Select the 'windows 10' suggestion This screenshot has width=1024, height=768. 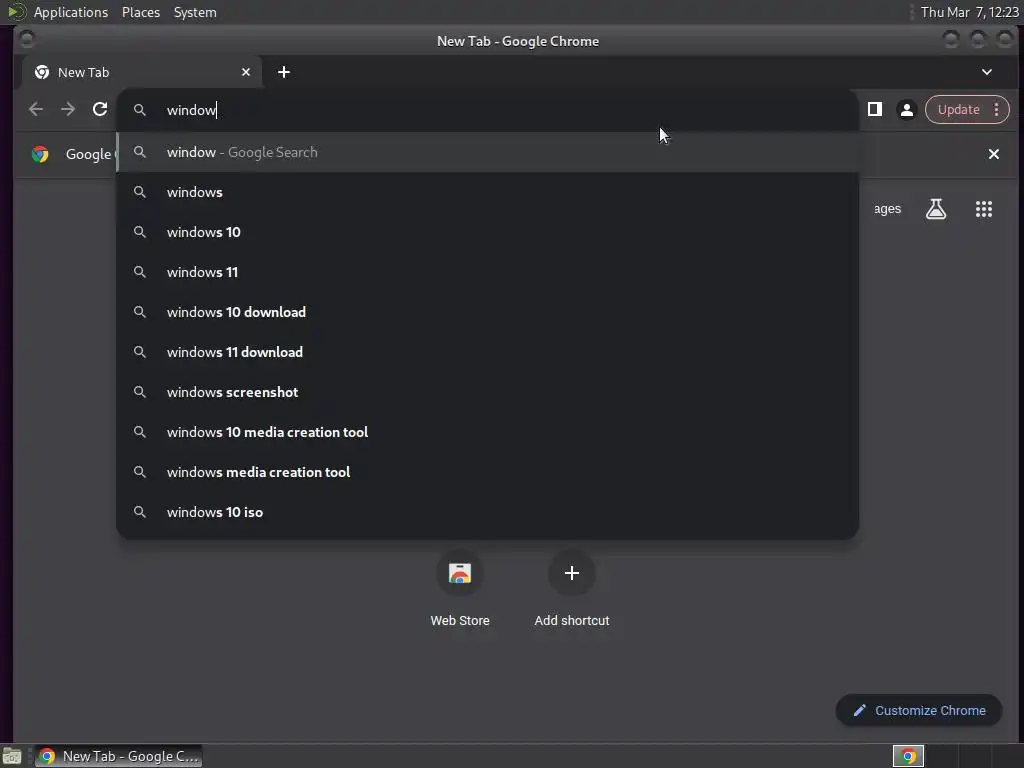coord(487,232)
